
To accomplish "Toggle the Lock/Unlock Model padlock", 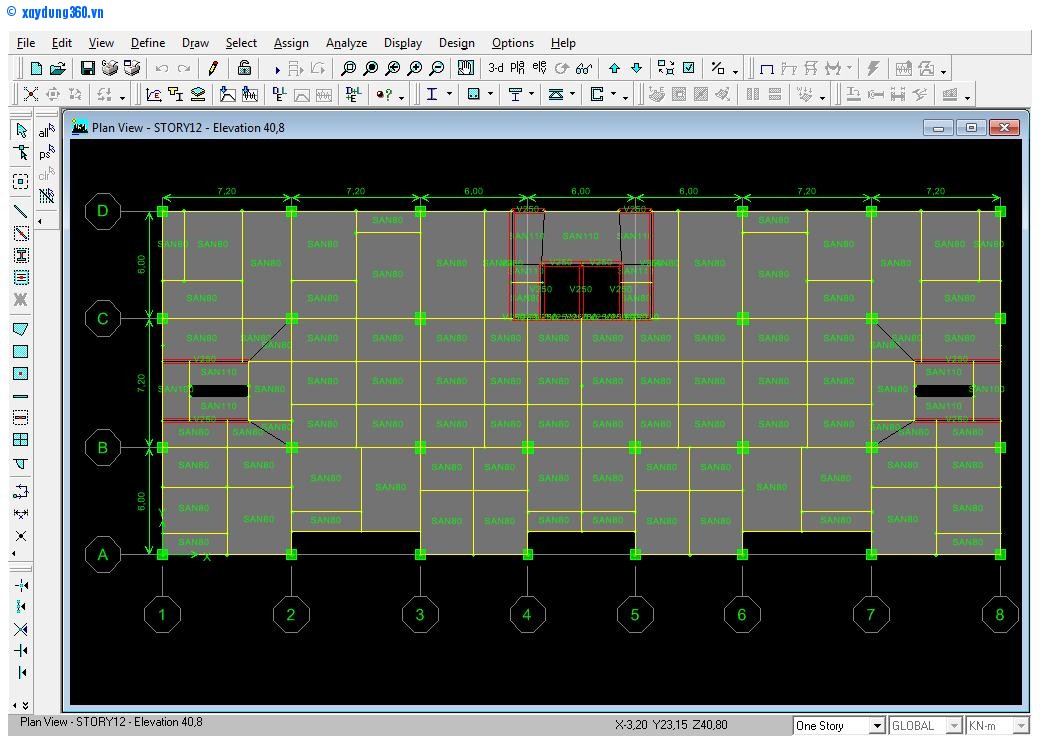I will click(244, 68).
